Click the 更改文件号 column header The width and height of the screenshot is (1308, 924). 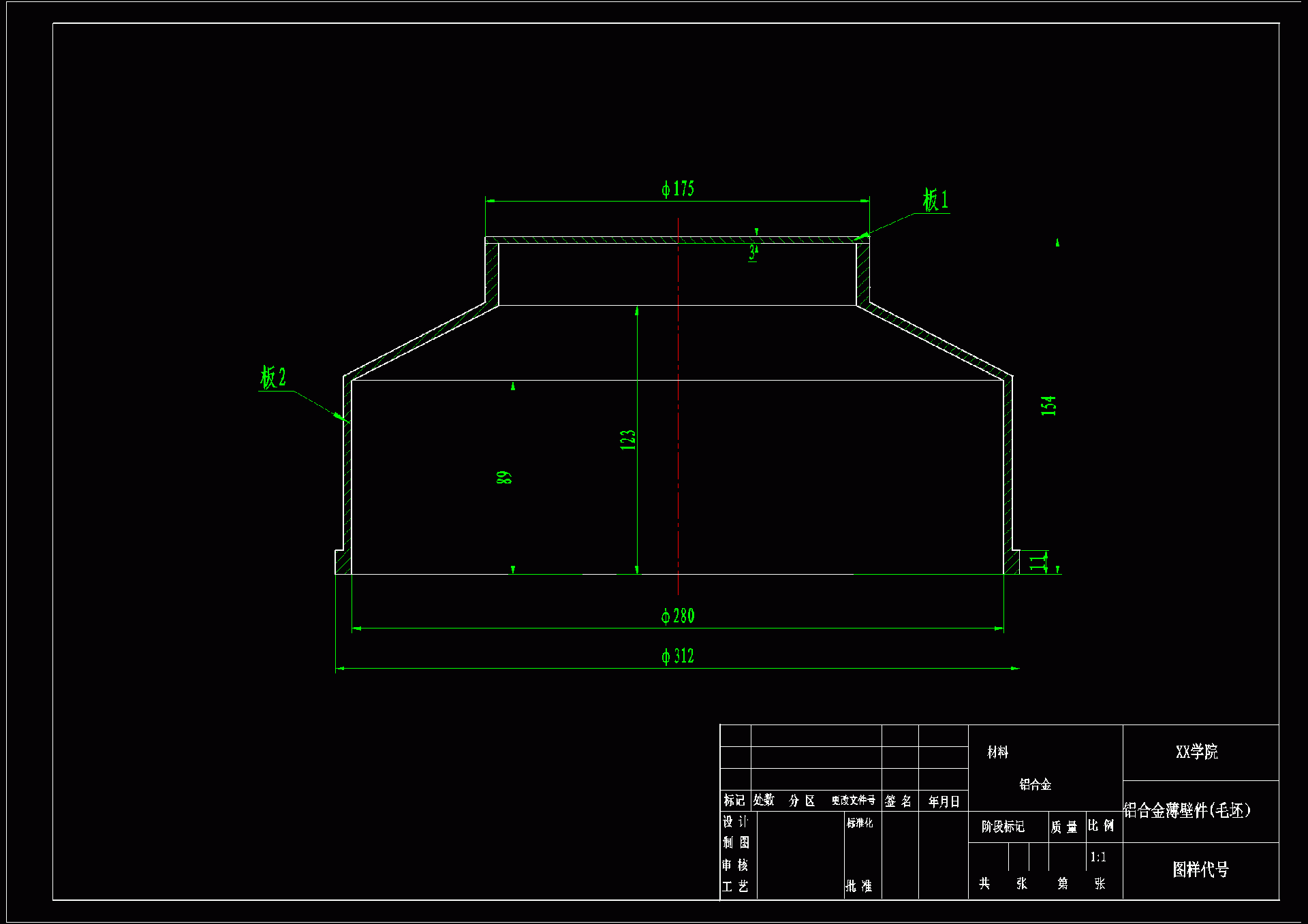(x=853, y=801)
